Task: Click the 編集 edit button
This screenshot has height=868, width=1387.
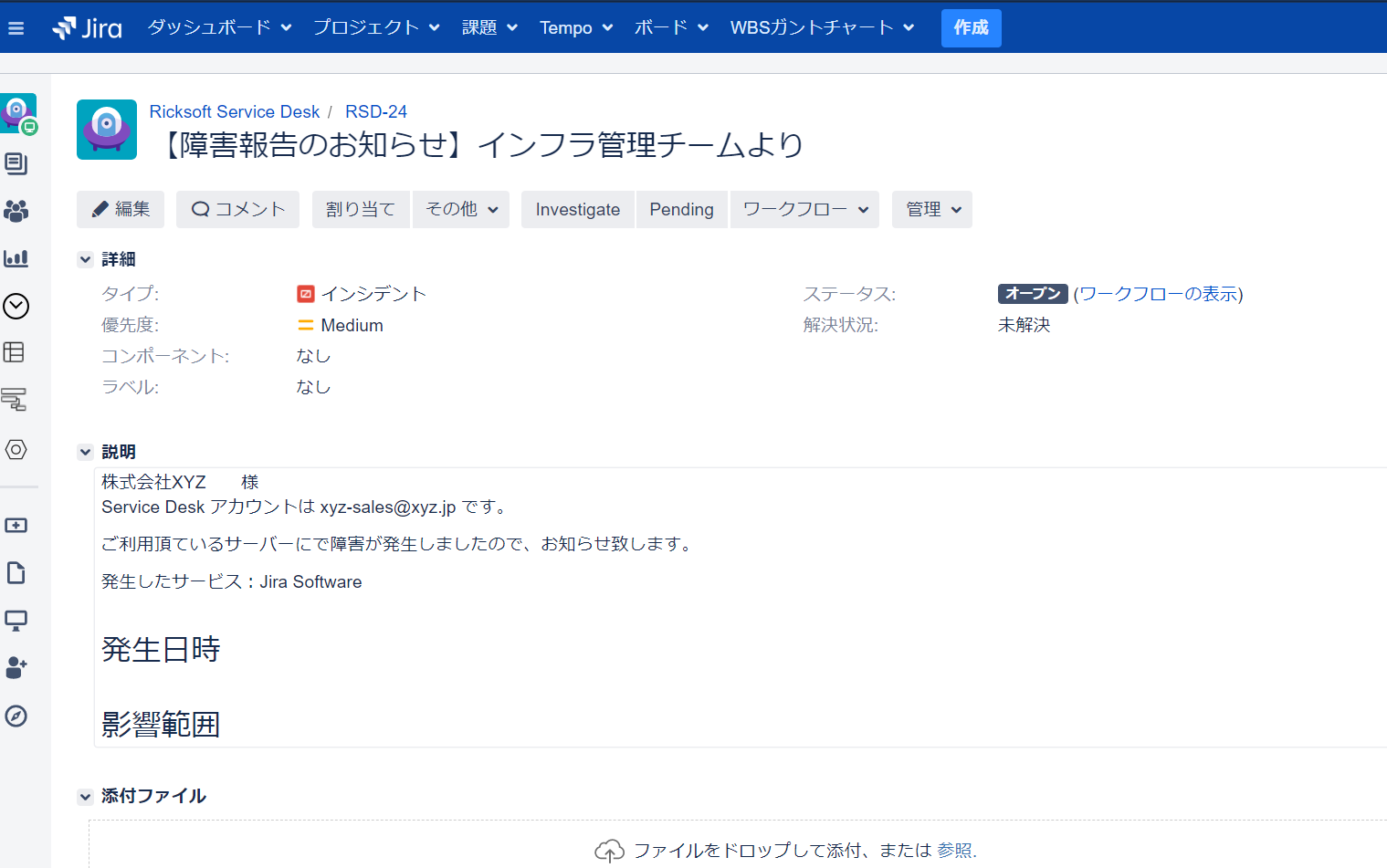Action: pyautogui.click(x=121, y=209)
